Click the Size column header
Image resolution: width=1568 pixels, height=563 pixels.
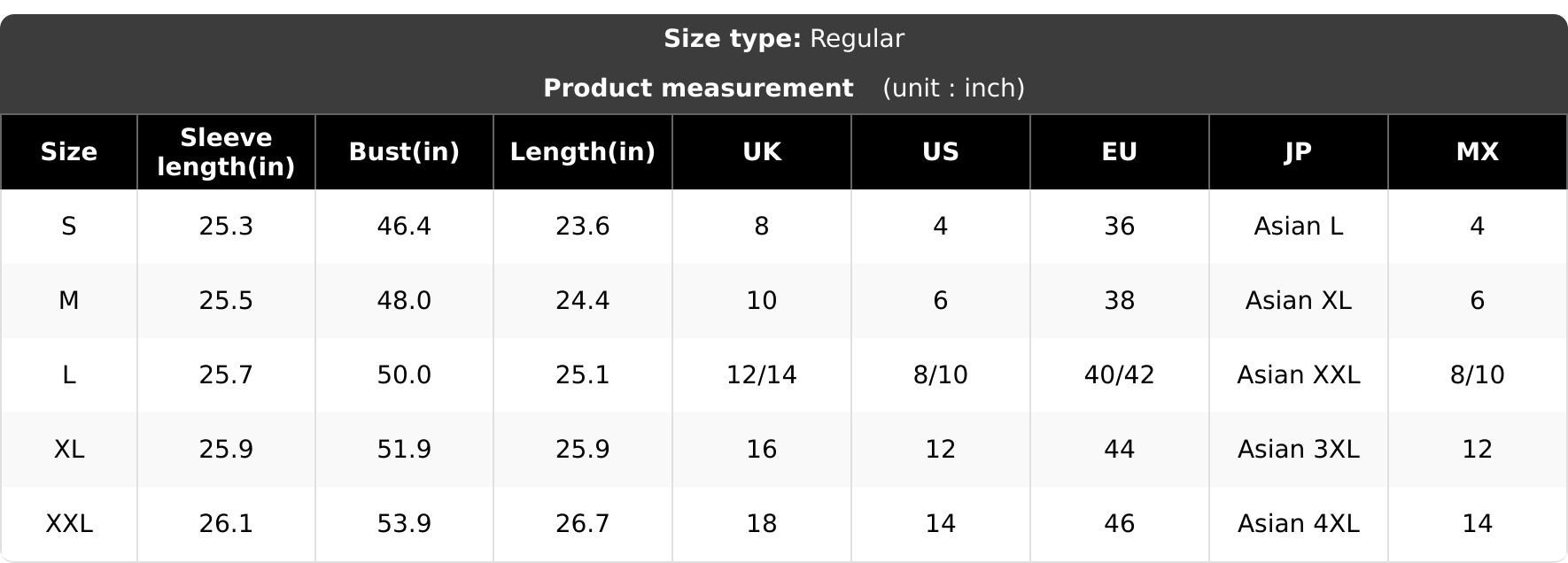pyautogui.click(x=69, y=152)
